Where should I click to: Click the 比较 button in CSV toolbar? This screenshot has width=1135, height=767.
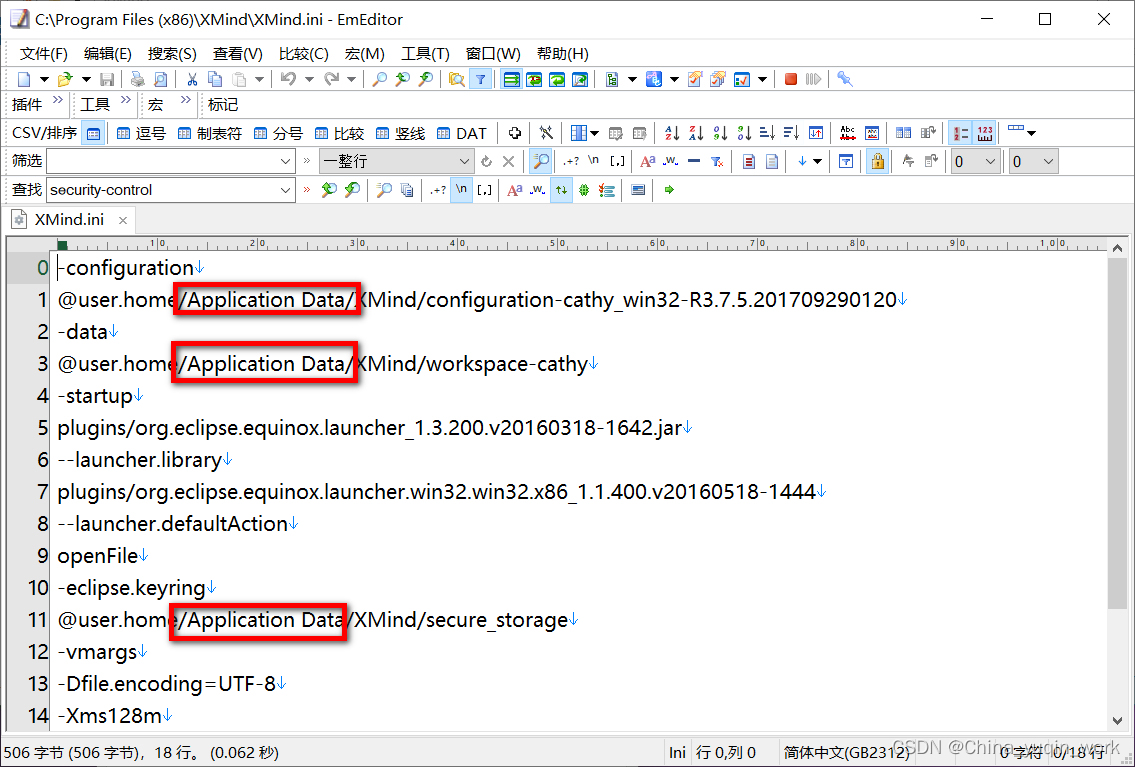click(339, 133)
